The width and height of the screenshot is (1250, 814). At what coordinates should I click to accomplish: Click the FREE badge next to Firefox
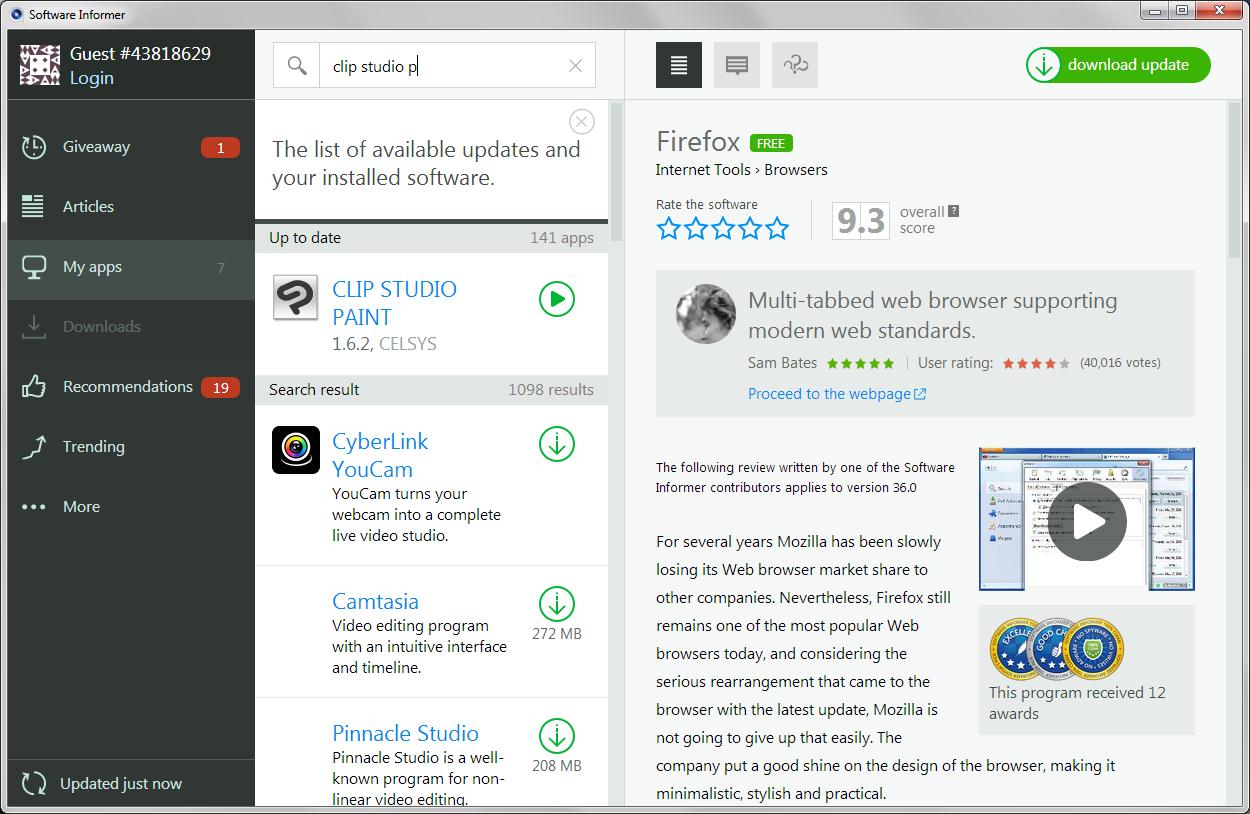point(771,143)
